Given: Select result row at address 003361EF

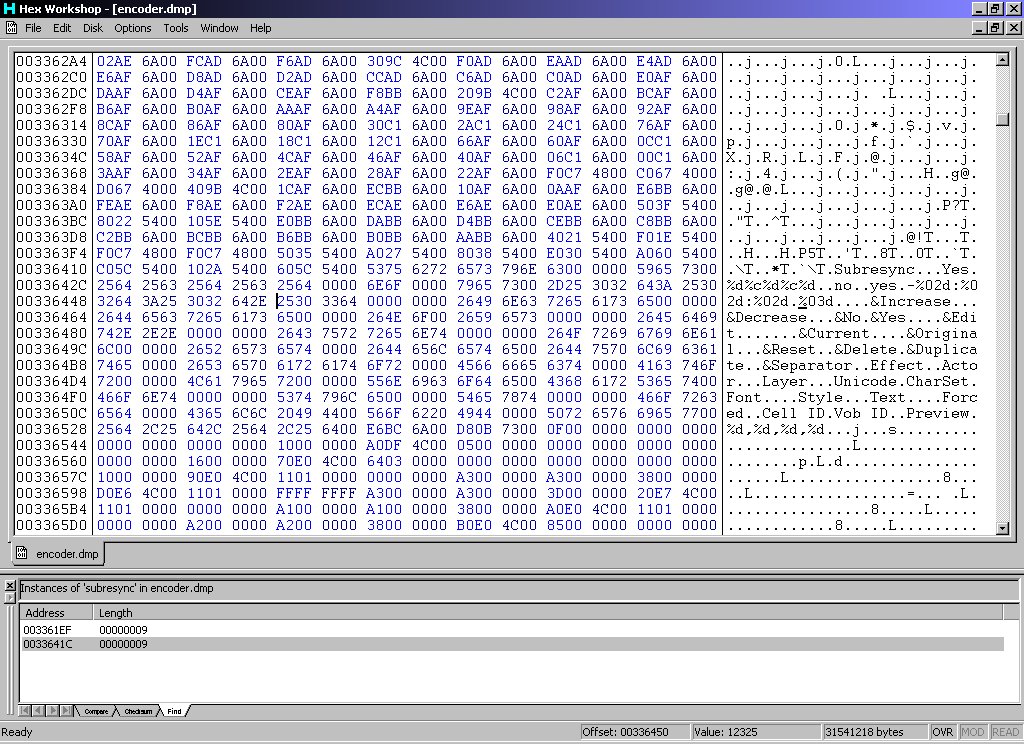Looking at the screenshot, I should 513,630.
